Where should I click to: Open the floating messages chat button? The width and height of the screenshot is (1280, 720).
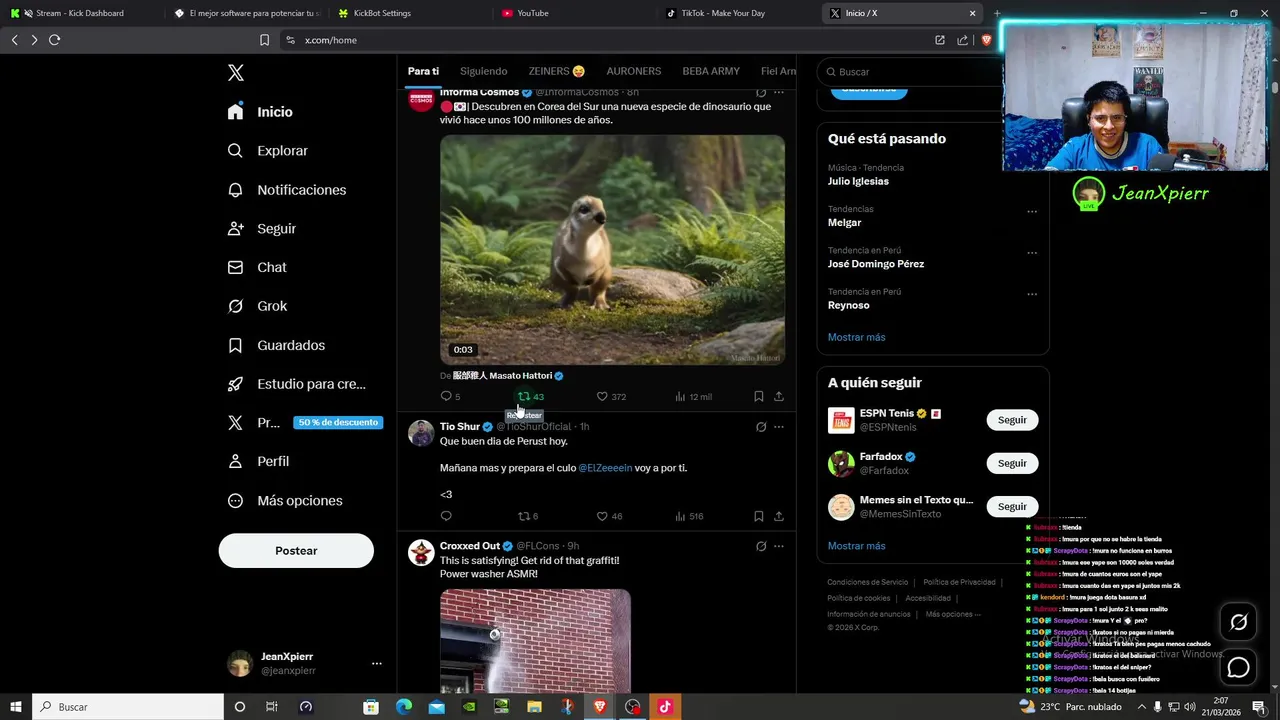tap(1238, 667)
